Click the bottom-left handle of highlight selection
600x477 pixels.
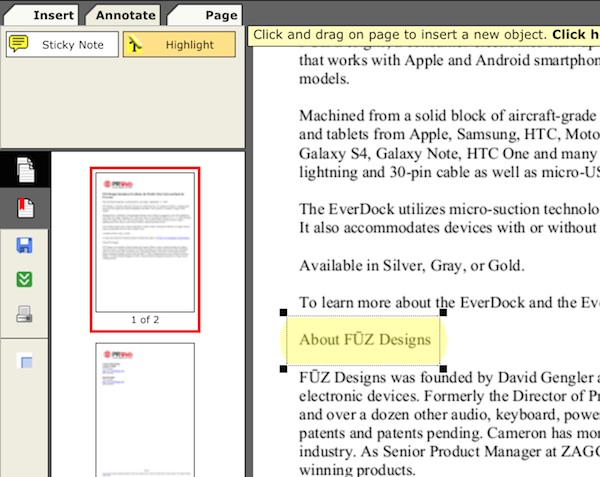284,369
